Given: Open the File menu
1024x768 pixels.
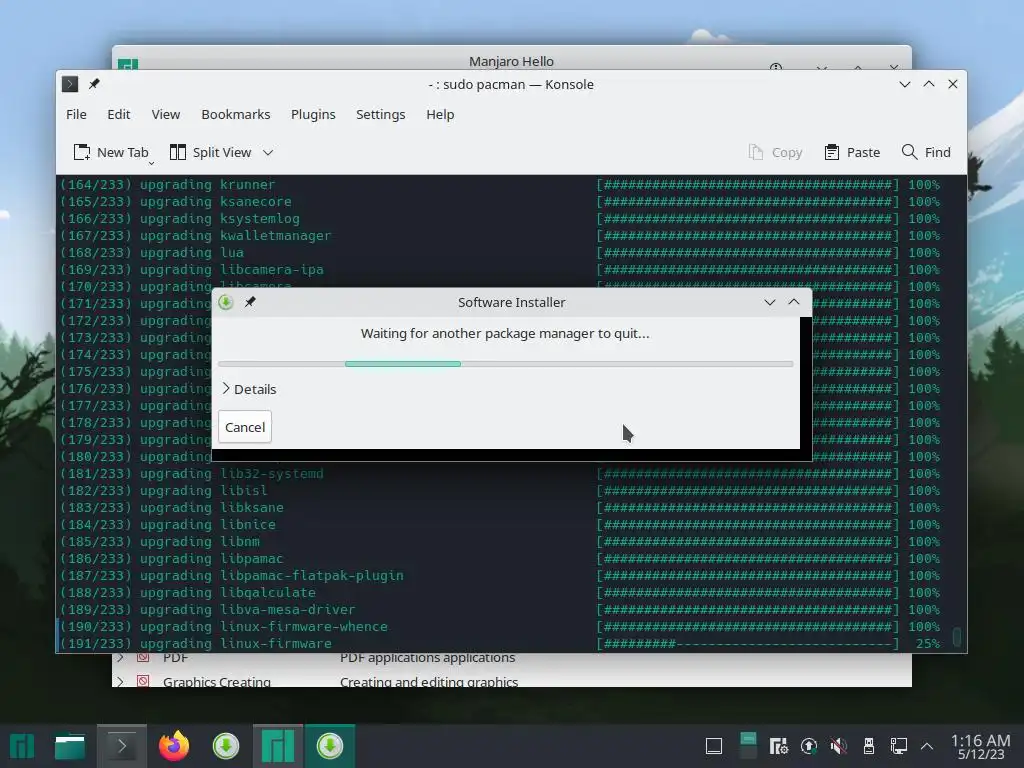Looking at the screenshot, I should 76,114.
